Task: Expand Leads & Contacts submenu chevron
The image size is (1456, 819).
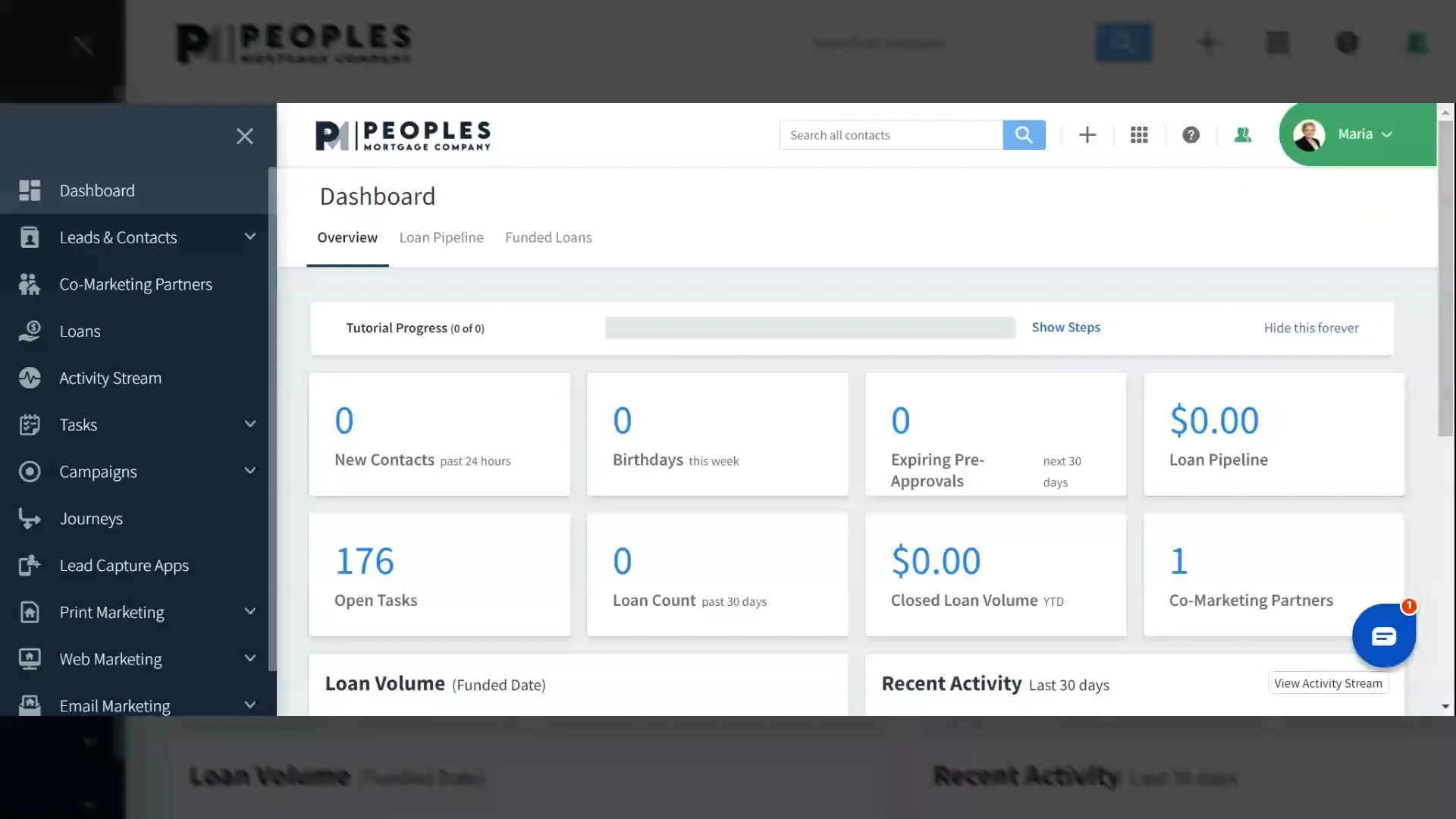Action: (250, 237)
